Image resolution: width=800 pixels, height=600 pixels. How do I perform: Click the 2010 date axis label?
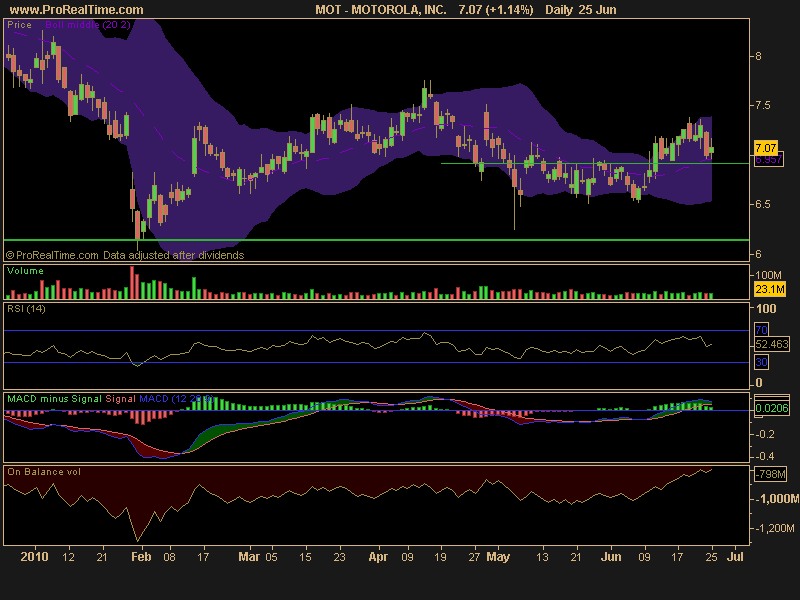point(34,557)
